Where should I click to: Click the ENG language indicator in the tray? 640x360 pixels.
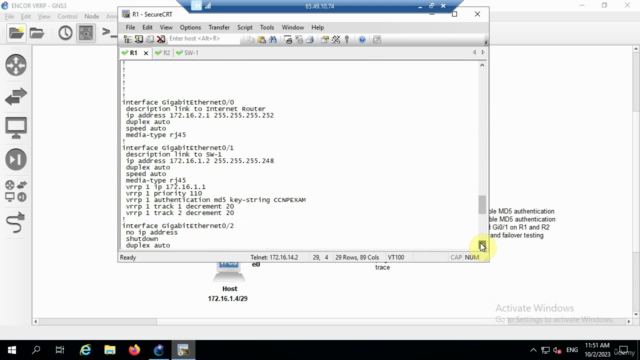coord(572,350)
